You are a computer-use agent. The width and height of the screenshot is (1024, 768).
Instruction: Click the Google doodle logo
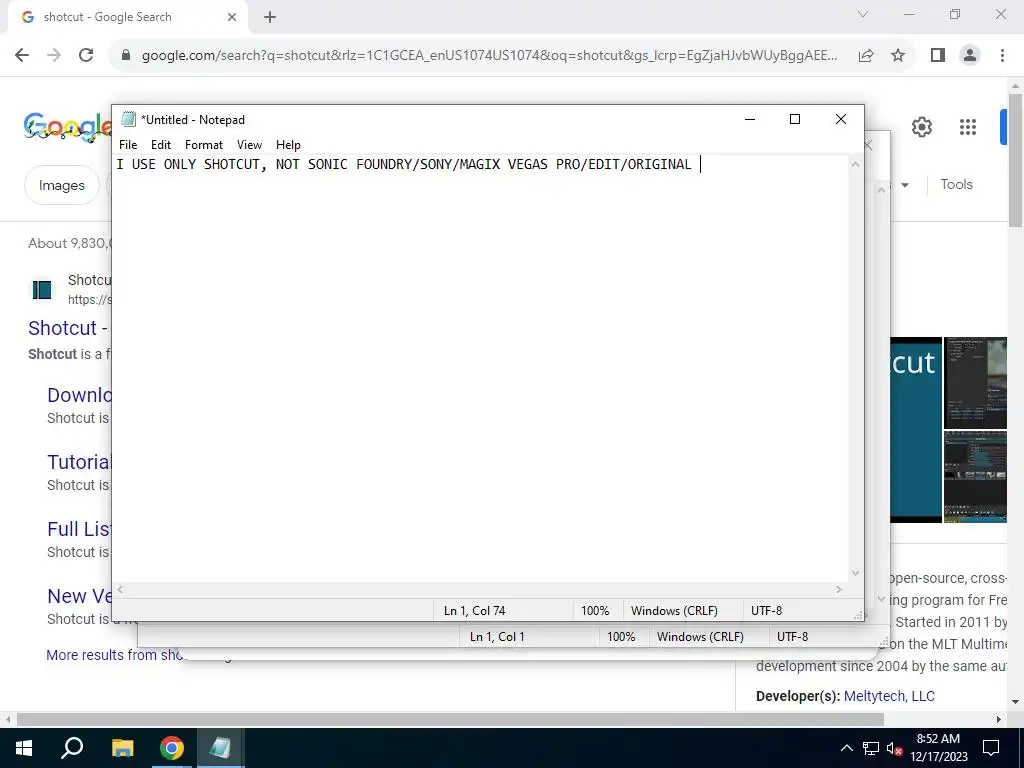[67, 127]
